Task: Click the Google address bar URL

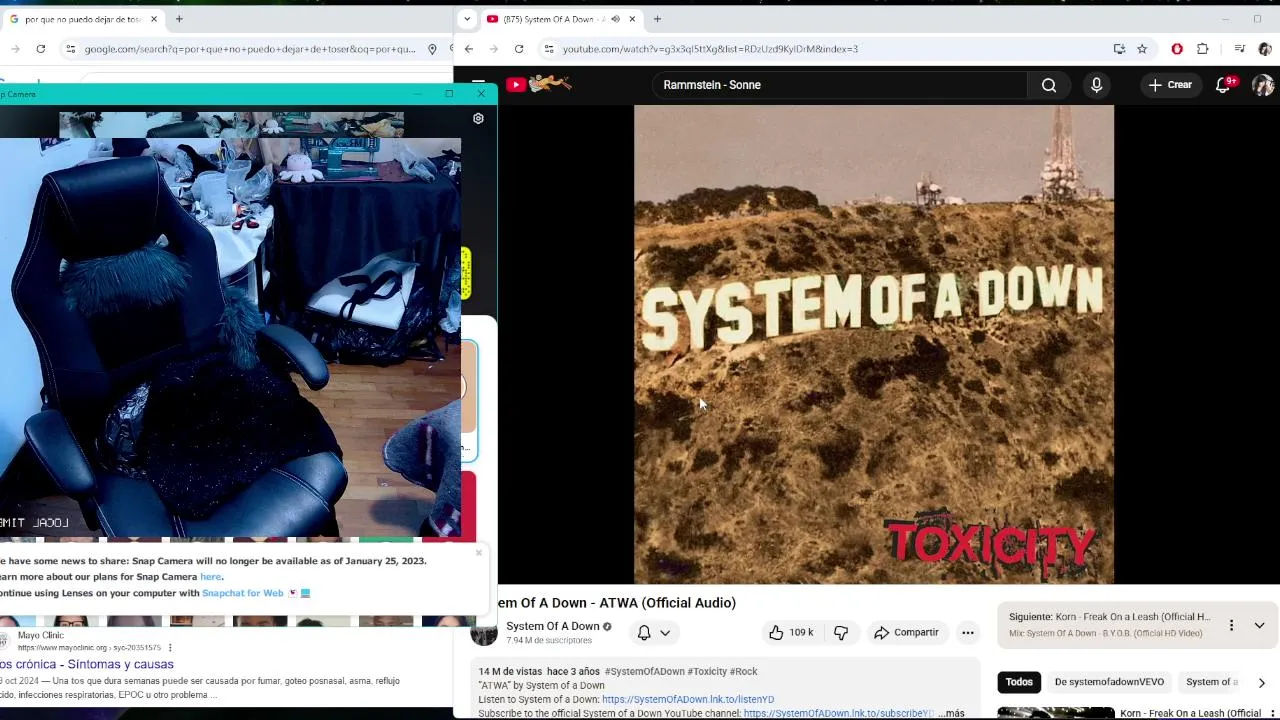Action: 250,49
